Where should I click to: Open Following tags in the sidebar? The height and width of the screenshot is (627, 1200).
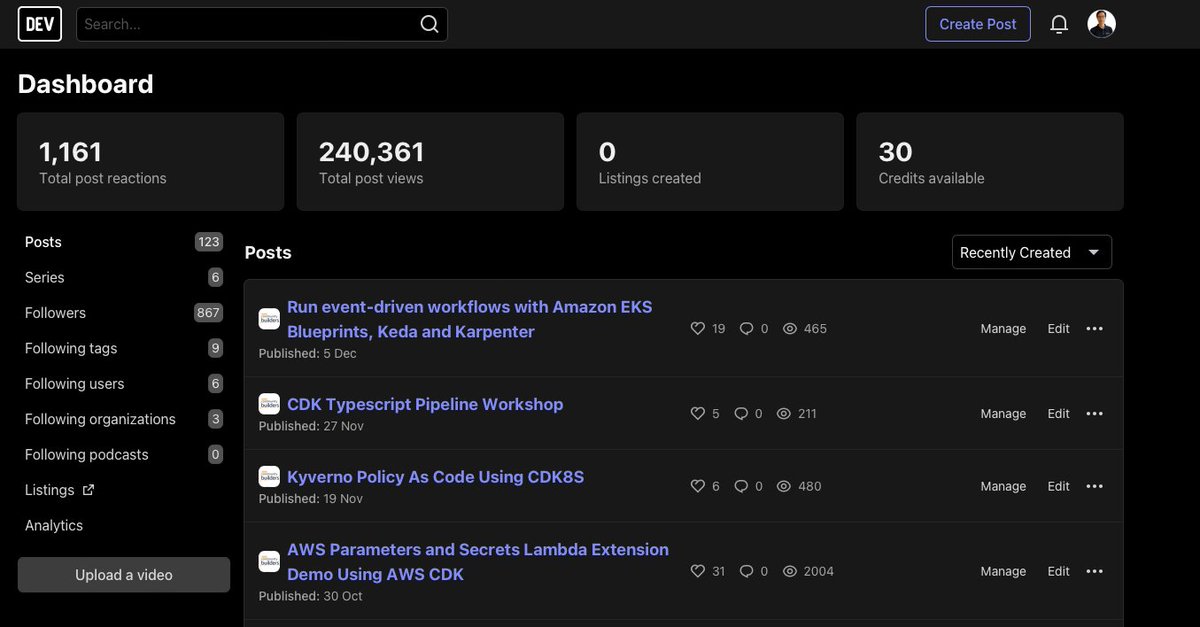tap(124, 348)
